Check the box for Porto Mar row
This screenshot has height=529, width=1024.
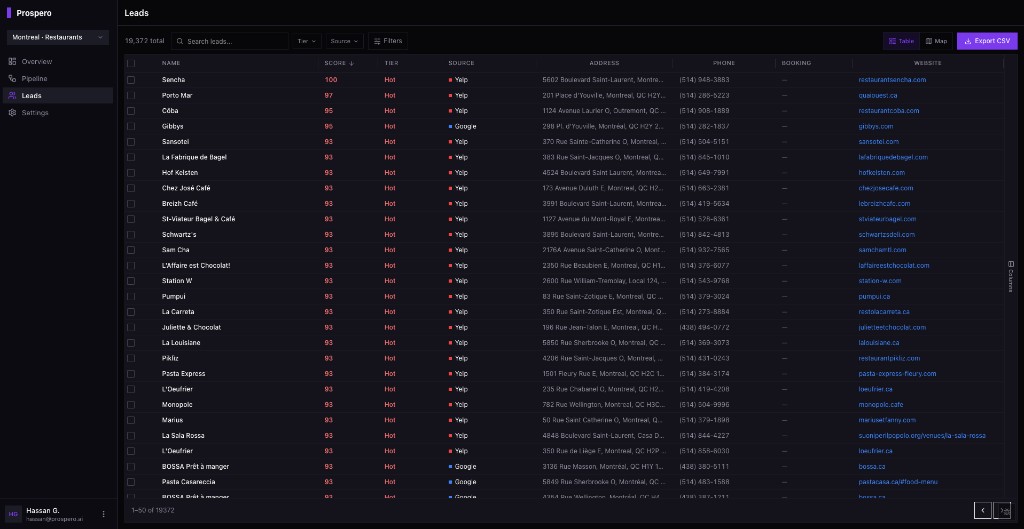click(131, 95)
